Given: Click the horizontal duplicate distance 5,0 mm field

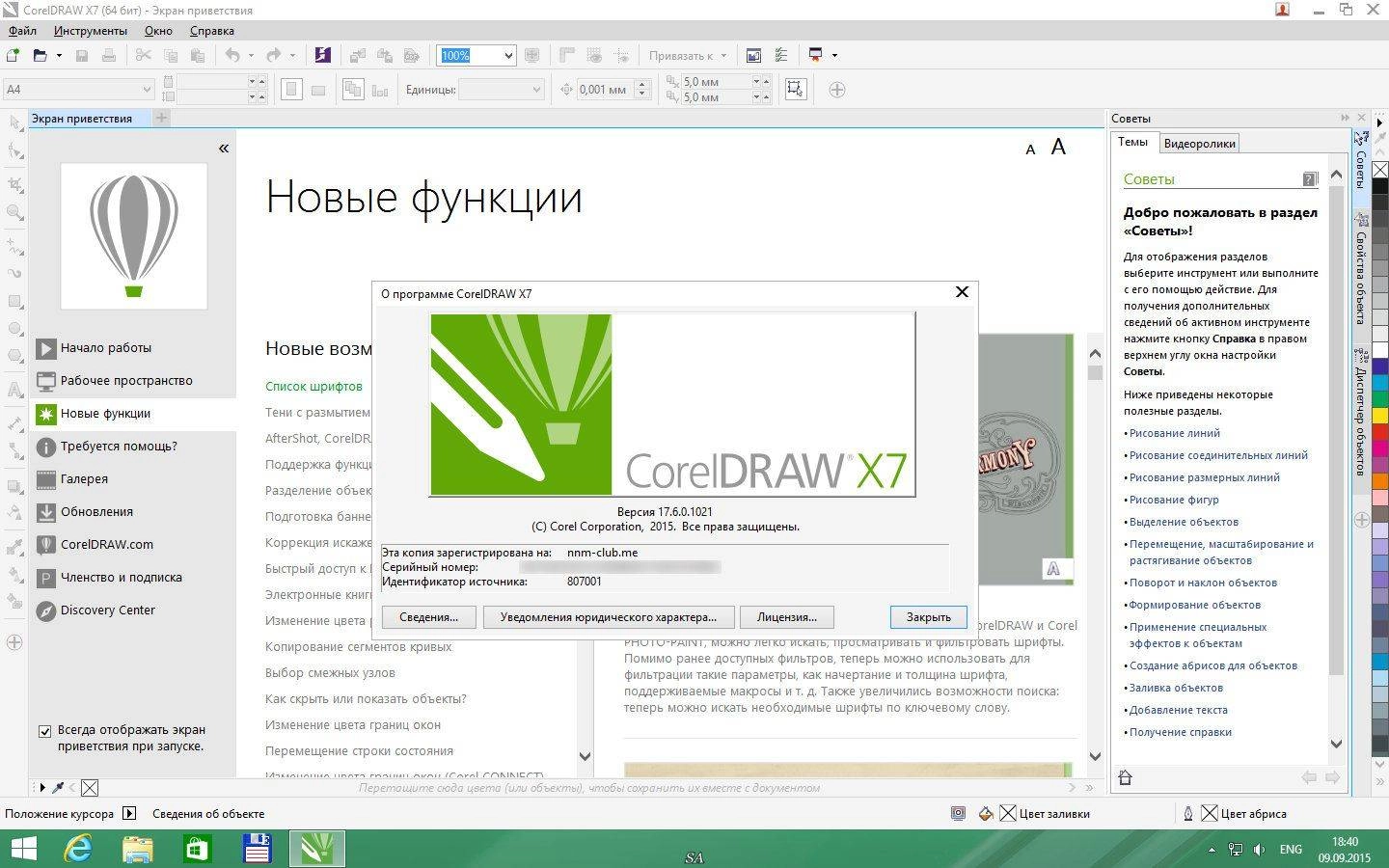Looking at the screenshot, I should (x=715, y=82).
